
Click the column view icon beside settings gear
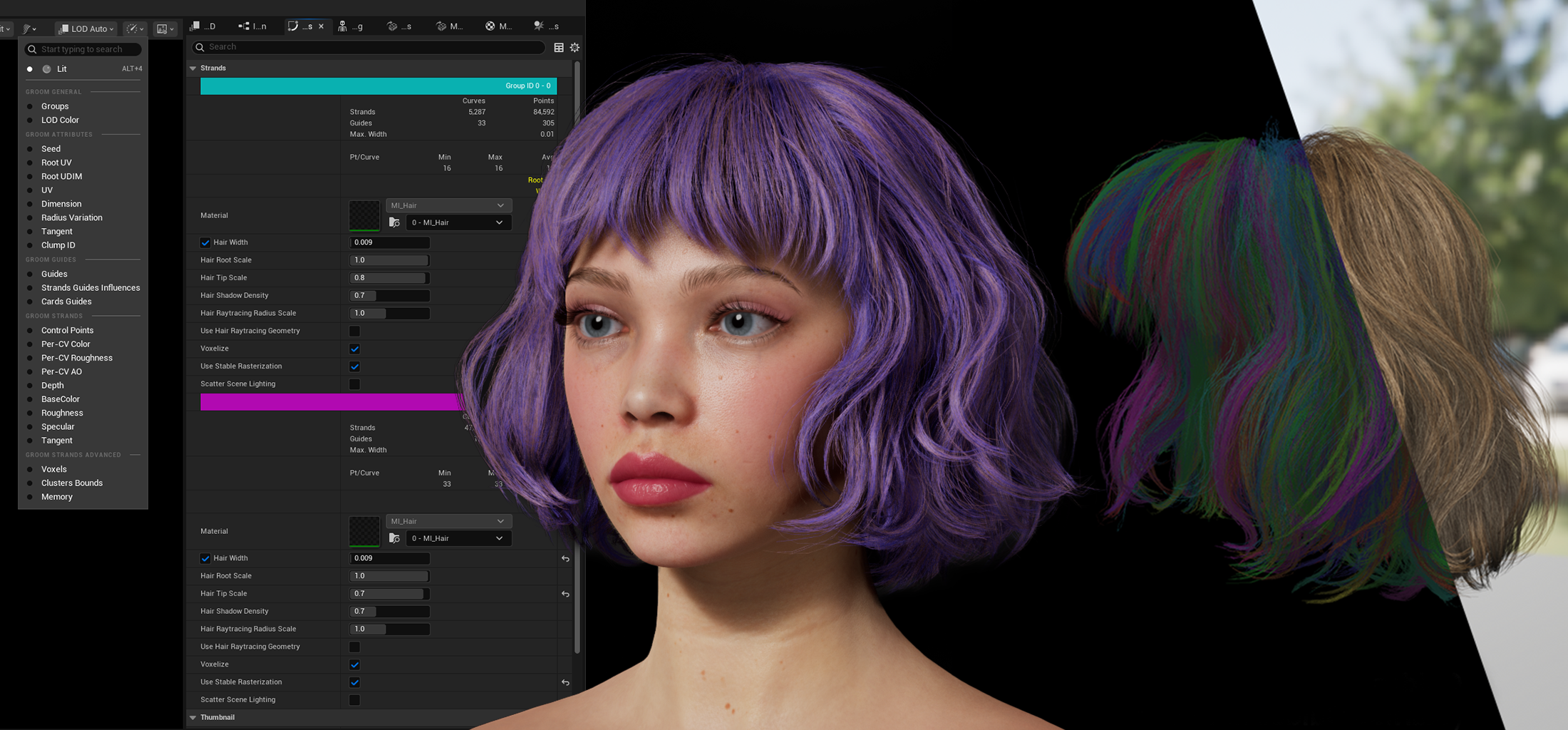click(x=559, y=47)
